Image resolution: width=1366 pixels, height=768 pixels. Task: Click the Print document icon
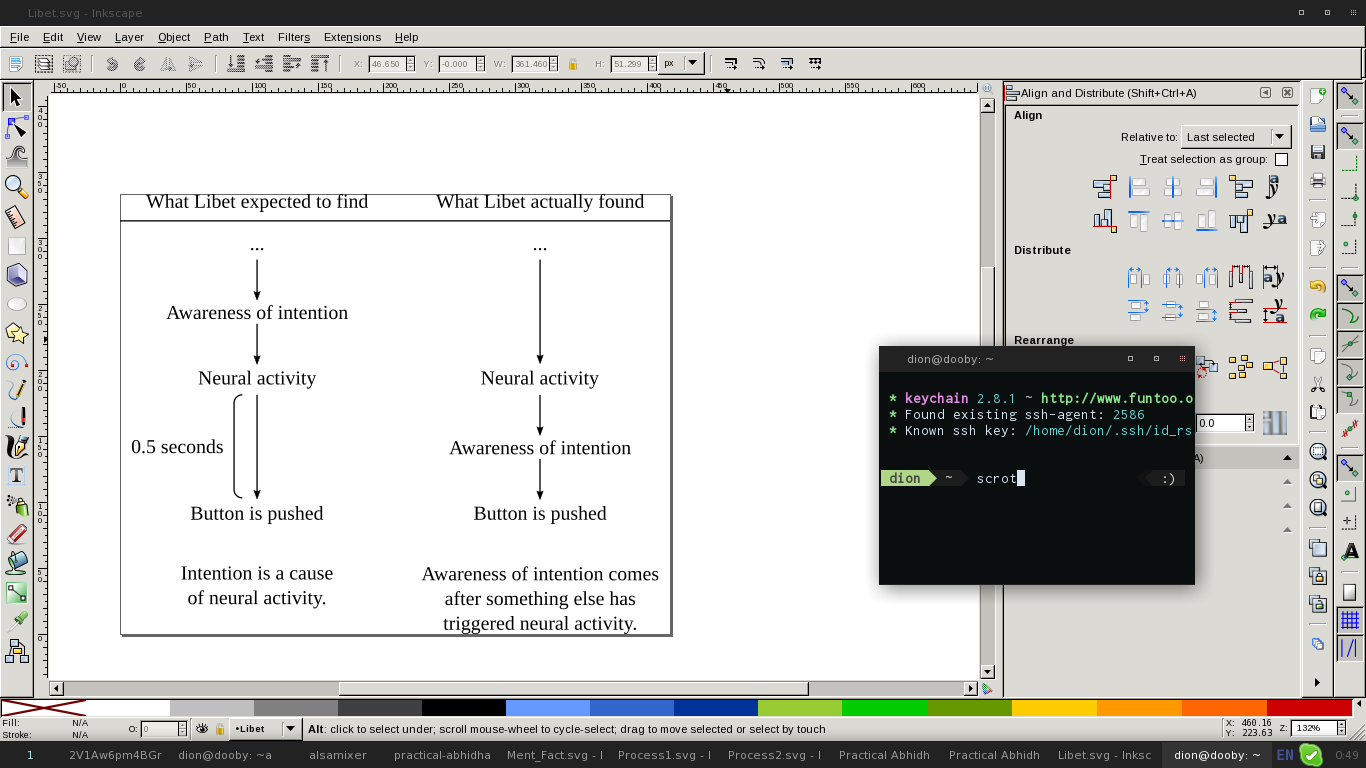1318,181
